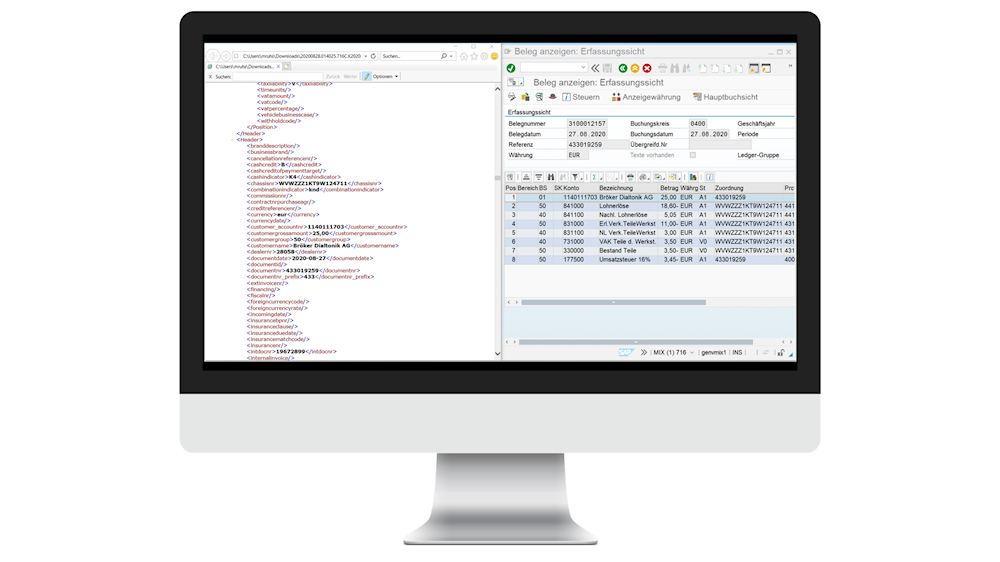Click the Display/Change glasses-pencil icon

coord(511,97)
